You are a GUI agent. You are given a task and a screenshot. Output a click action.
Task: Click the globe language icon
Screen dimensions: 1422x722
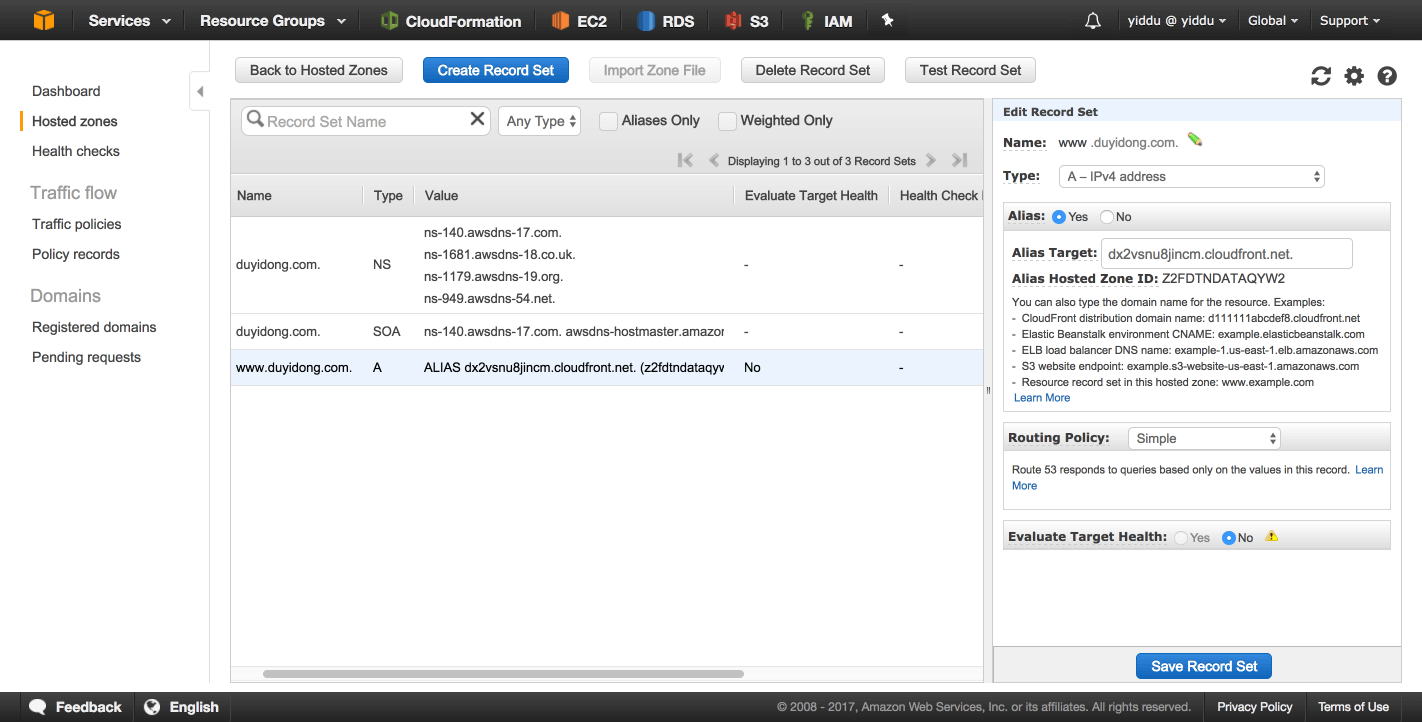[152, 707]
